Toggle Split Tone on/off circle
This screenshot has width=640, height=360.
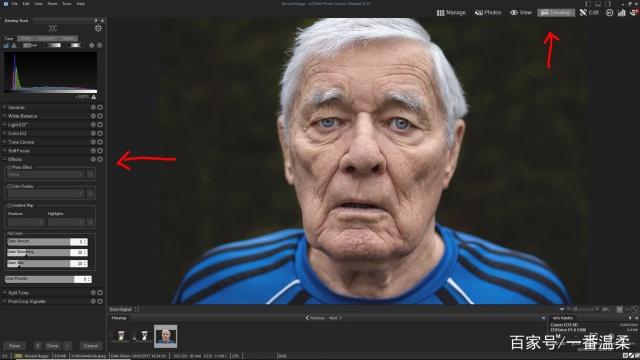[100, 293]
